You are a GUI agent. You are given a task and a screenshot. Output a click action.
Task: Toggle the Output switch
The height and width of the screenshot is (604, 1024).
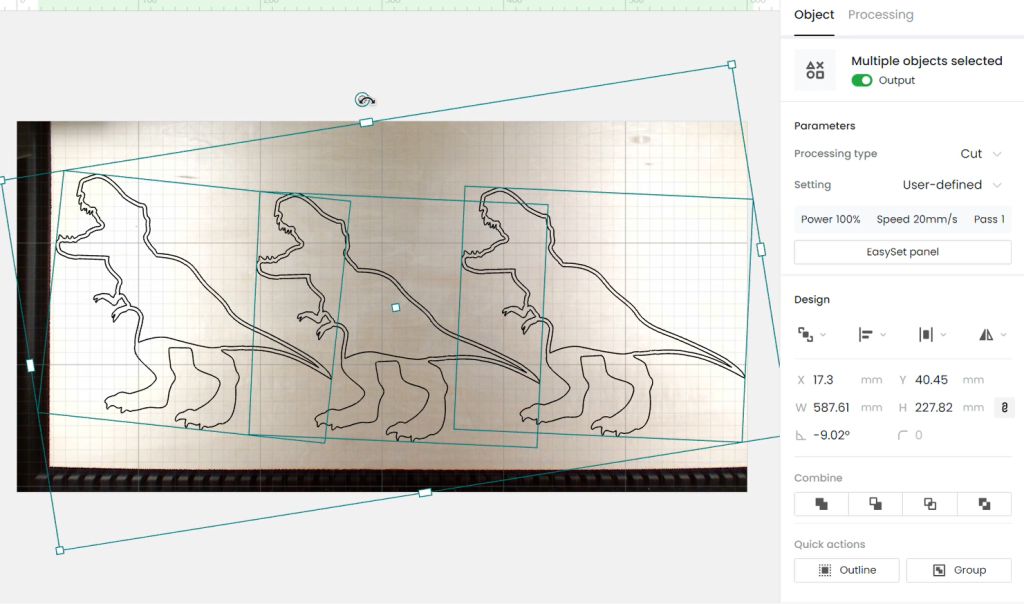coord(861,80)
